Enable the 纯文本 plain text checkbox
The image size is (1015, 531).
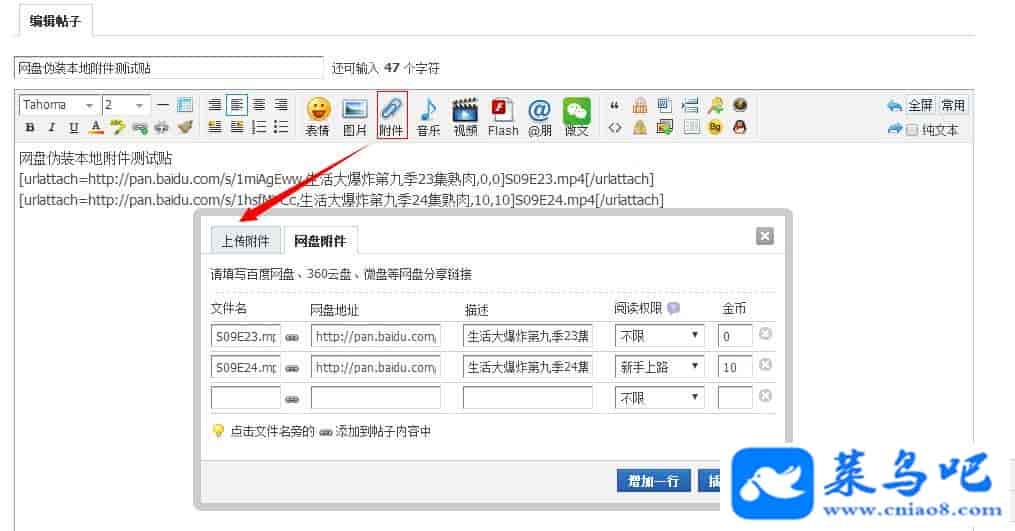[x=912, y=130]
